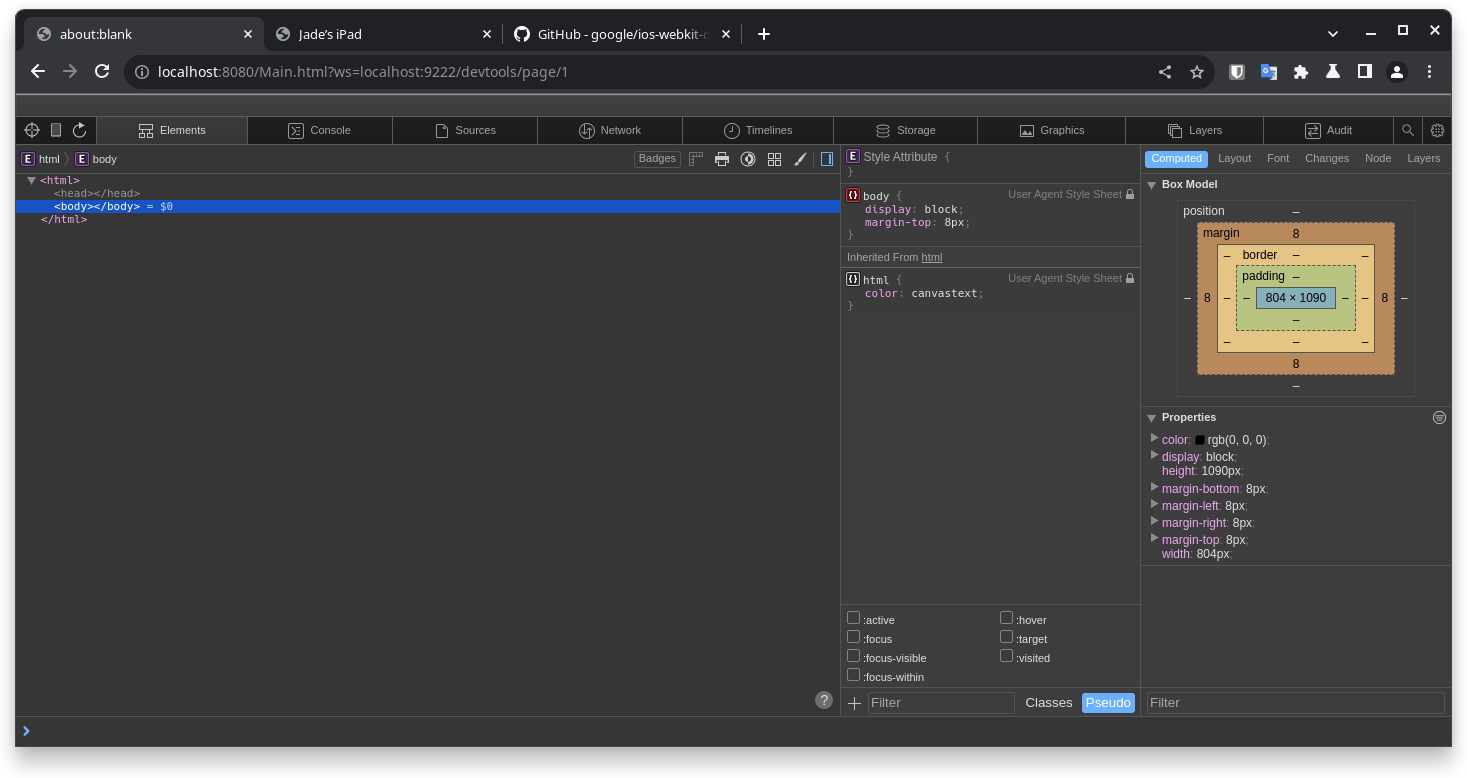Click the inspector search magnifier icon
This screenshot has height=778, width=1467.
pyautogui.click(x=1408, y=130)
